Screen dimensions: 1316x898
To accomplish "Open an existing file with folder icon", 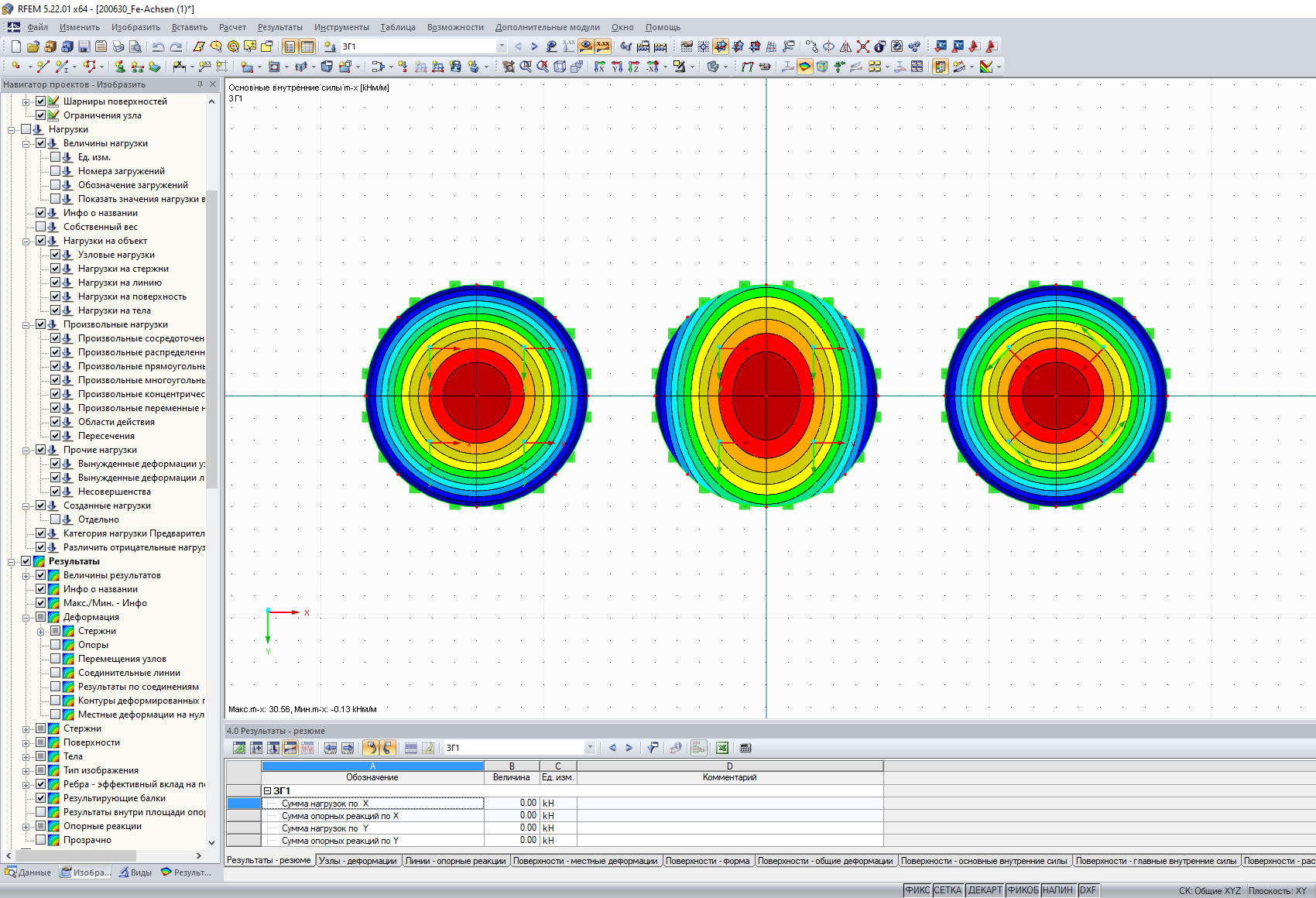I will [33, 46].
